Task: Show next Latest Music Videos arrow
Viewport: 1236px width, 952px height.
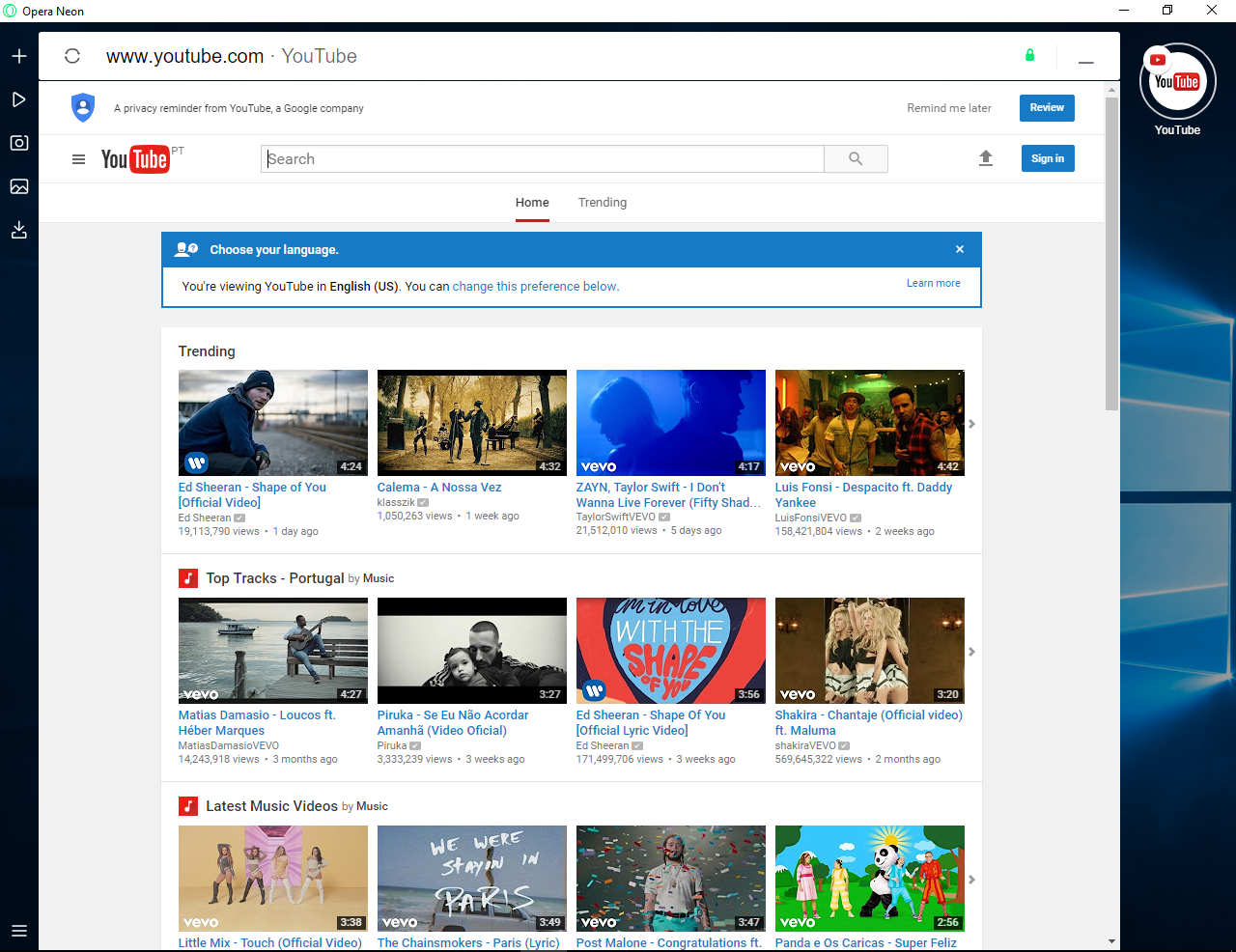Action: pos(971,880)
